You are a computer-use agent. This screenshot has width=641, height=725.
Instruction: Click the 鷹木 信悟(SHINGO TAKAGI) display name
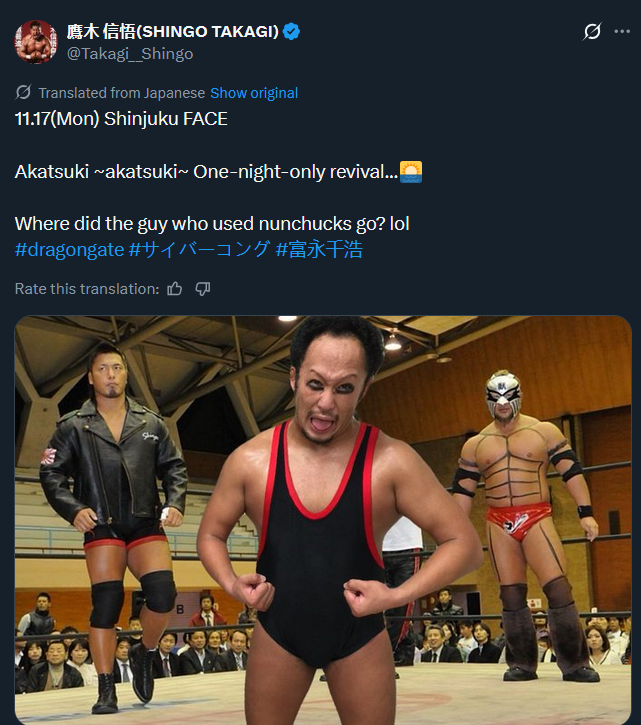tap(173, 31)
